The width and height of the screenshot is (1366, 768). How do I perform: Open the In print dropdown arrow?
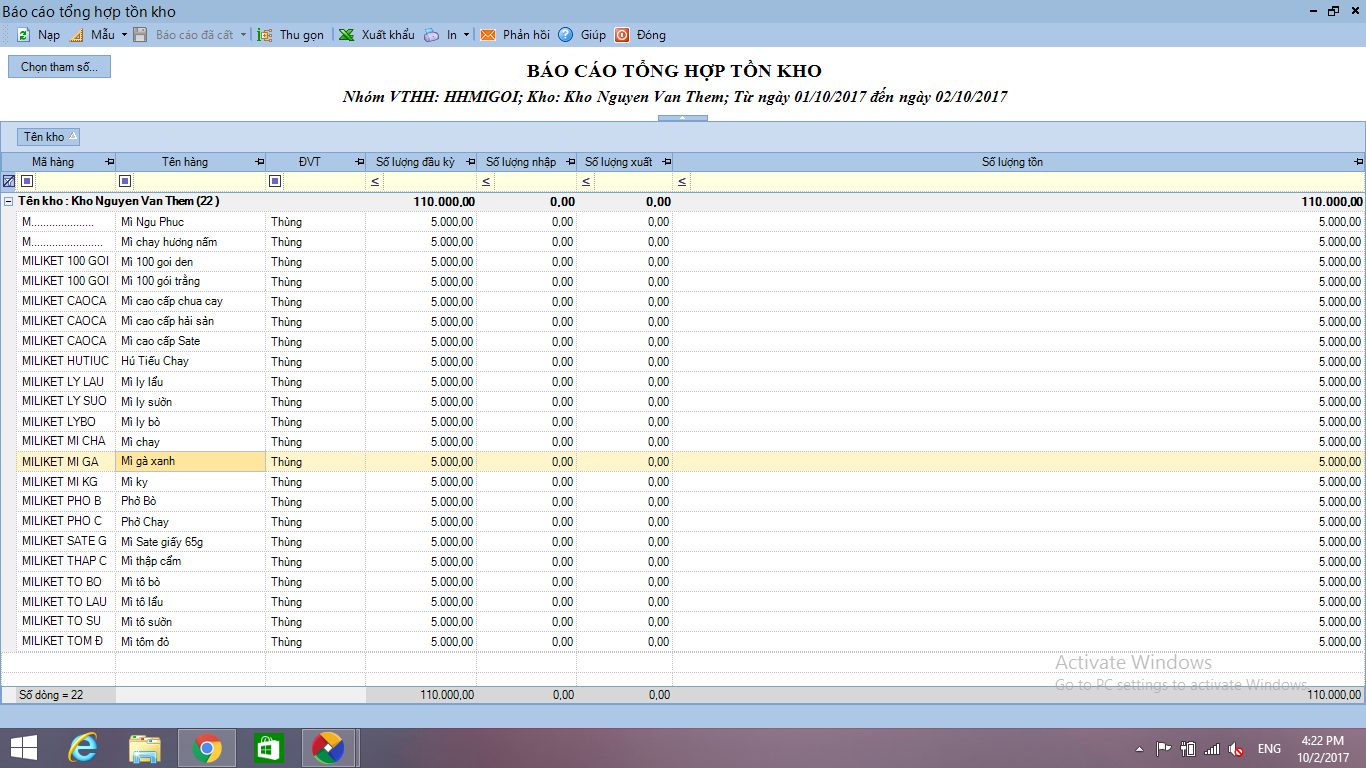click(466, 35)
